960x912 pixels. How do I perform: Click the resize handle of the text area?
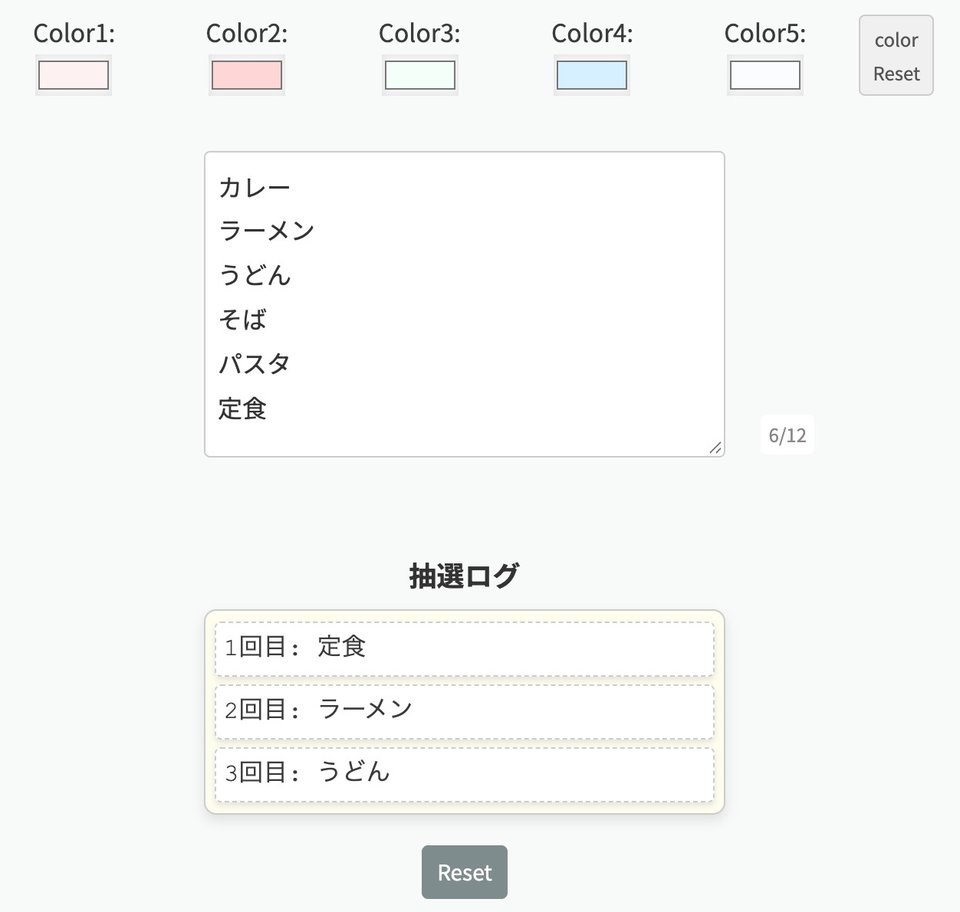[x=715, y=447]
